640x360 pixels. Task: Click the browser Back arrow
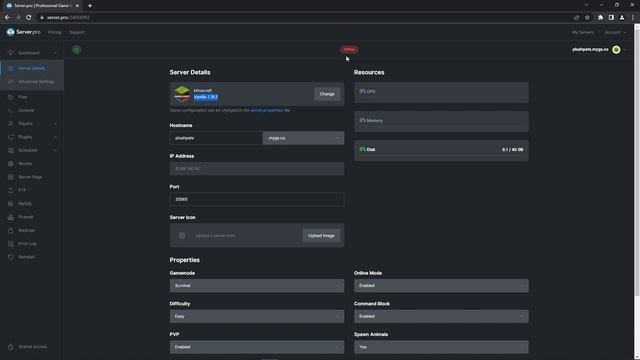[x=7, y=18]
